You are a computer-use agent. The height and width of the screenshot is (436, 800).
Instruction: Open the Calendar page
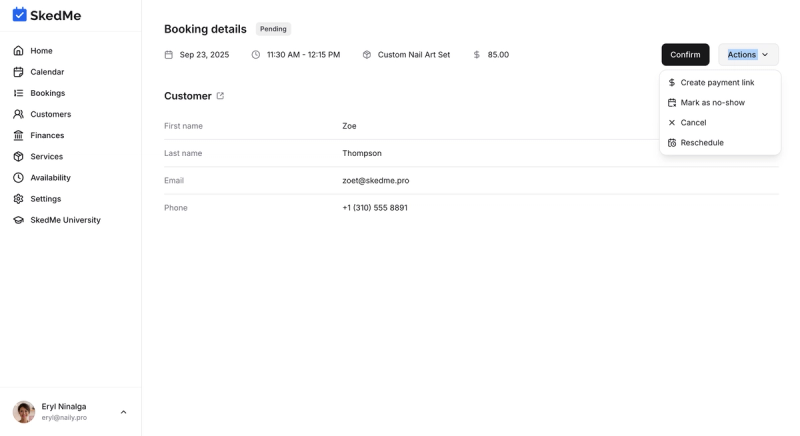coord(47,72)
